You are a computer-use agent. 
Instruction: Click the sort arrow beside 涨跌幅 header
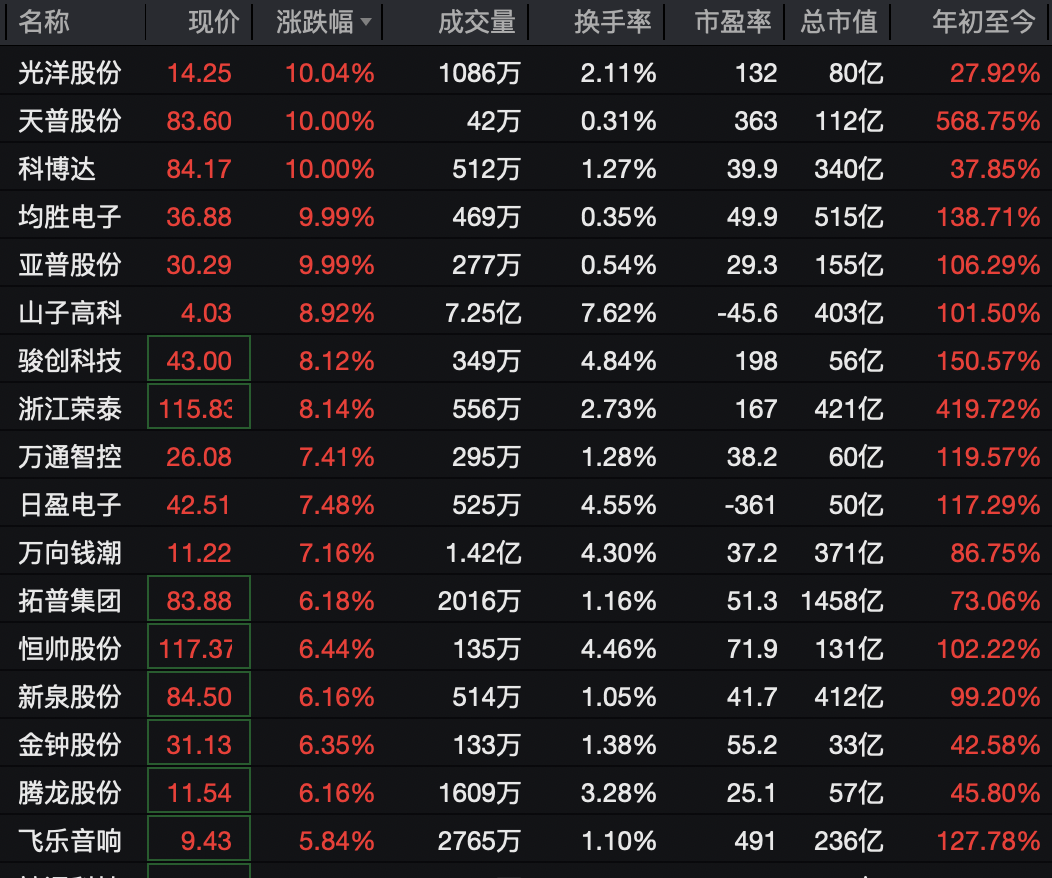[366, 23]
